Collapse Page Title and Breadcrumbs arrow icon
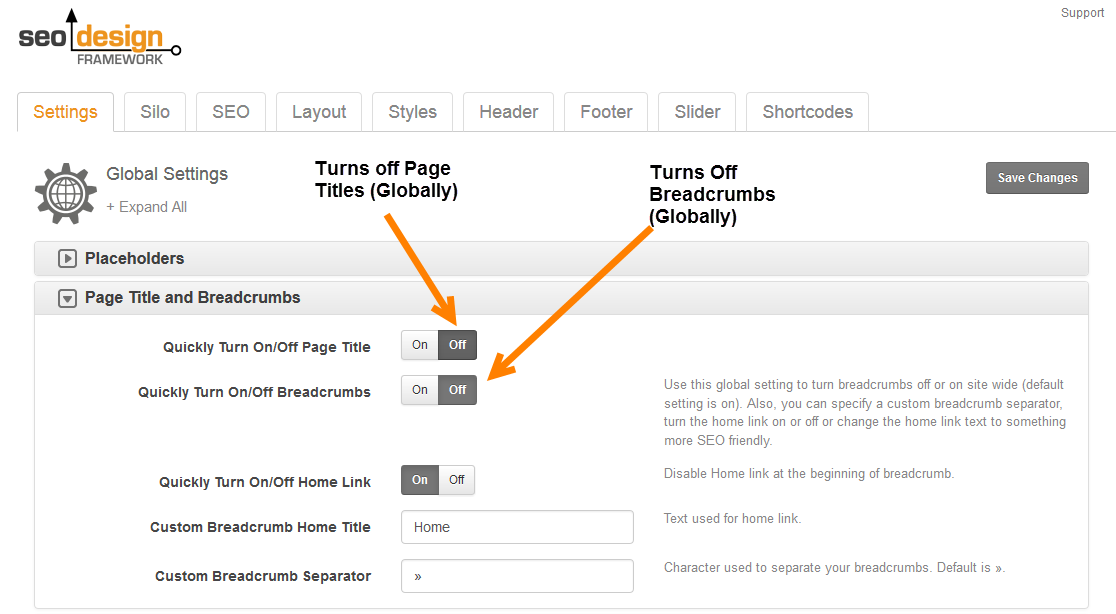The width and height of the screenshot is (1116, 614). (67, 298)
